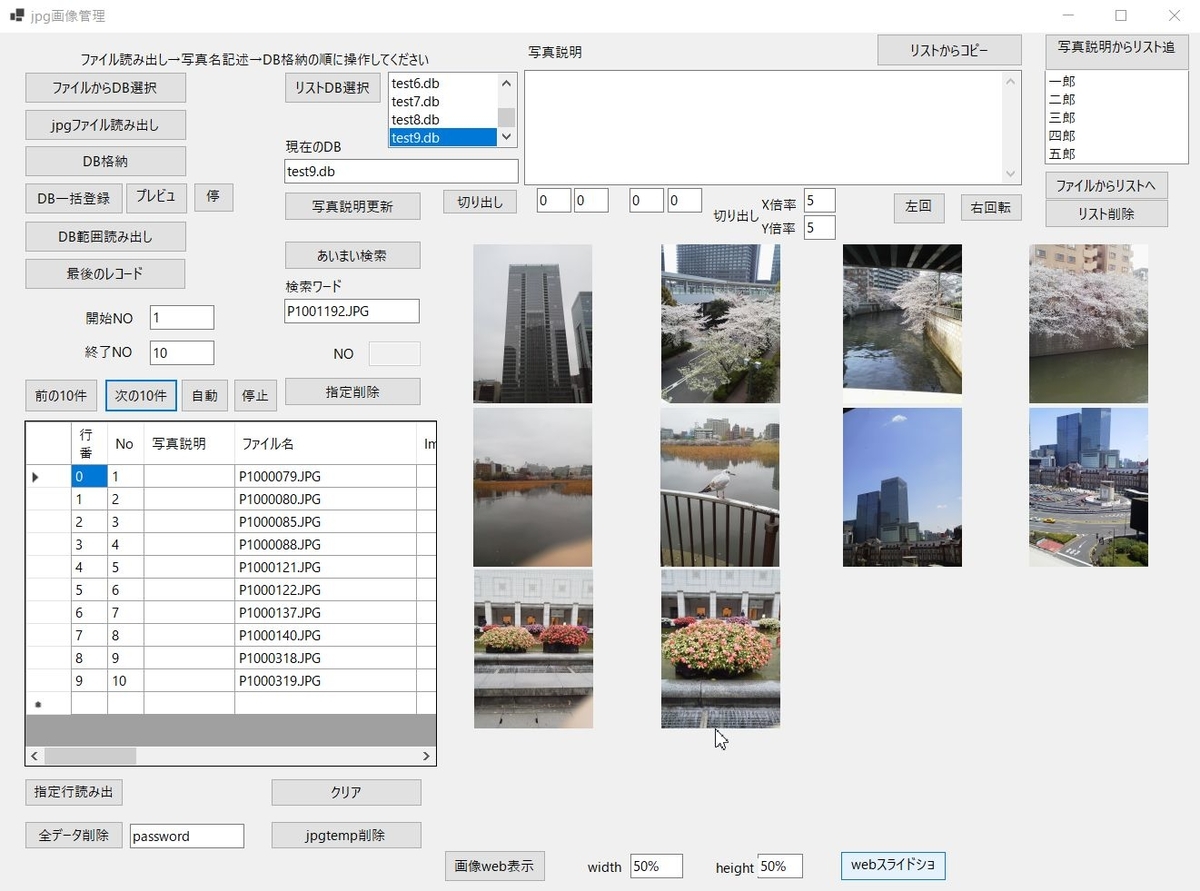The height and width of the screenshot is (891, 1200).
Task: Click 全データ削除 button
Action: coord(74,835)
